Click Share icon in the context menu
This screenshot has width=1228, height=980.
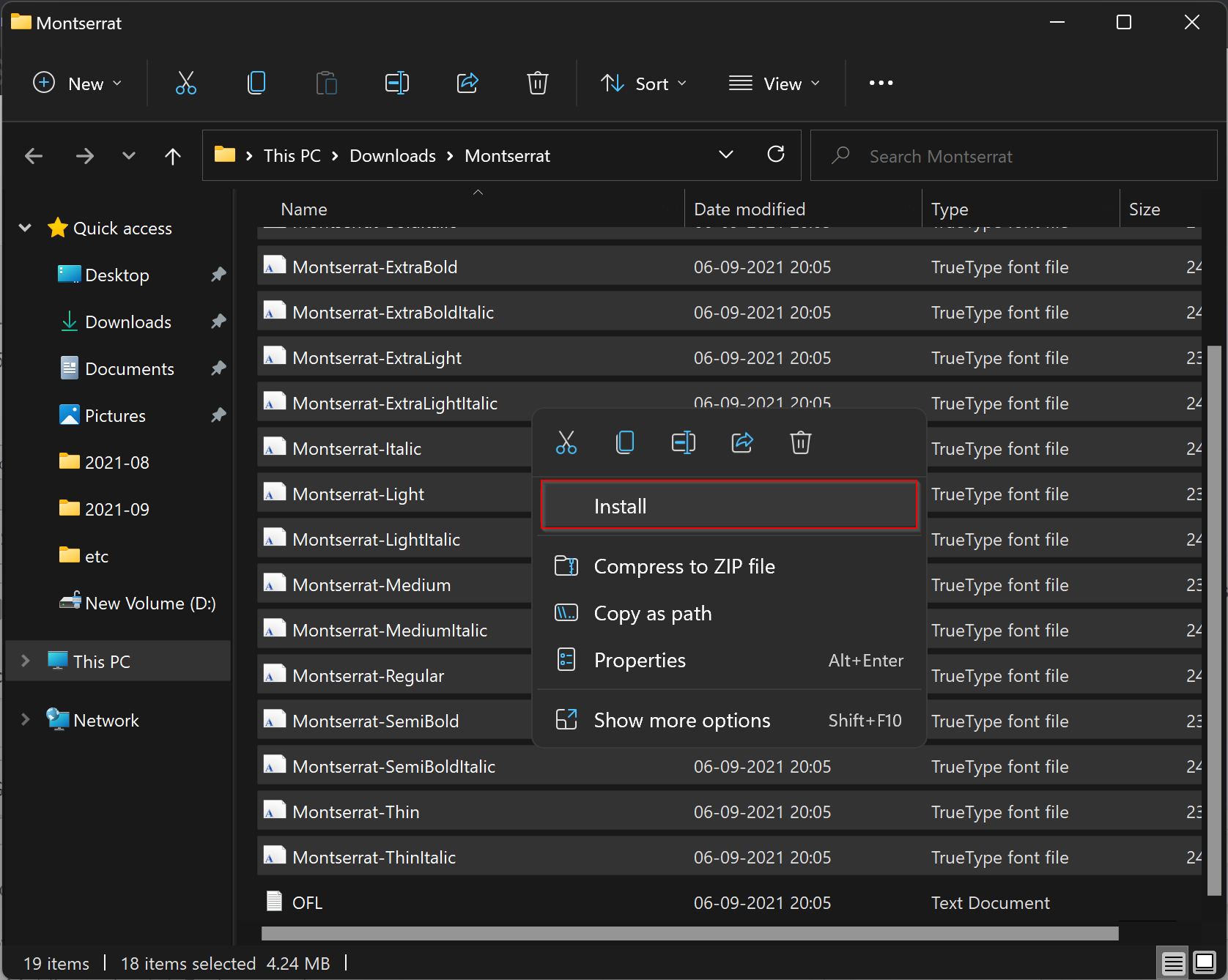coord(742,442)
